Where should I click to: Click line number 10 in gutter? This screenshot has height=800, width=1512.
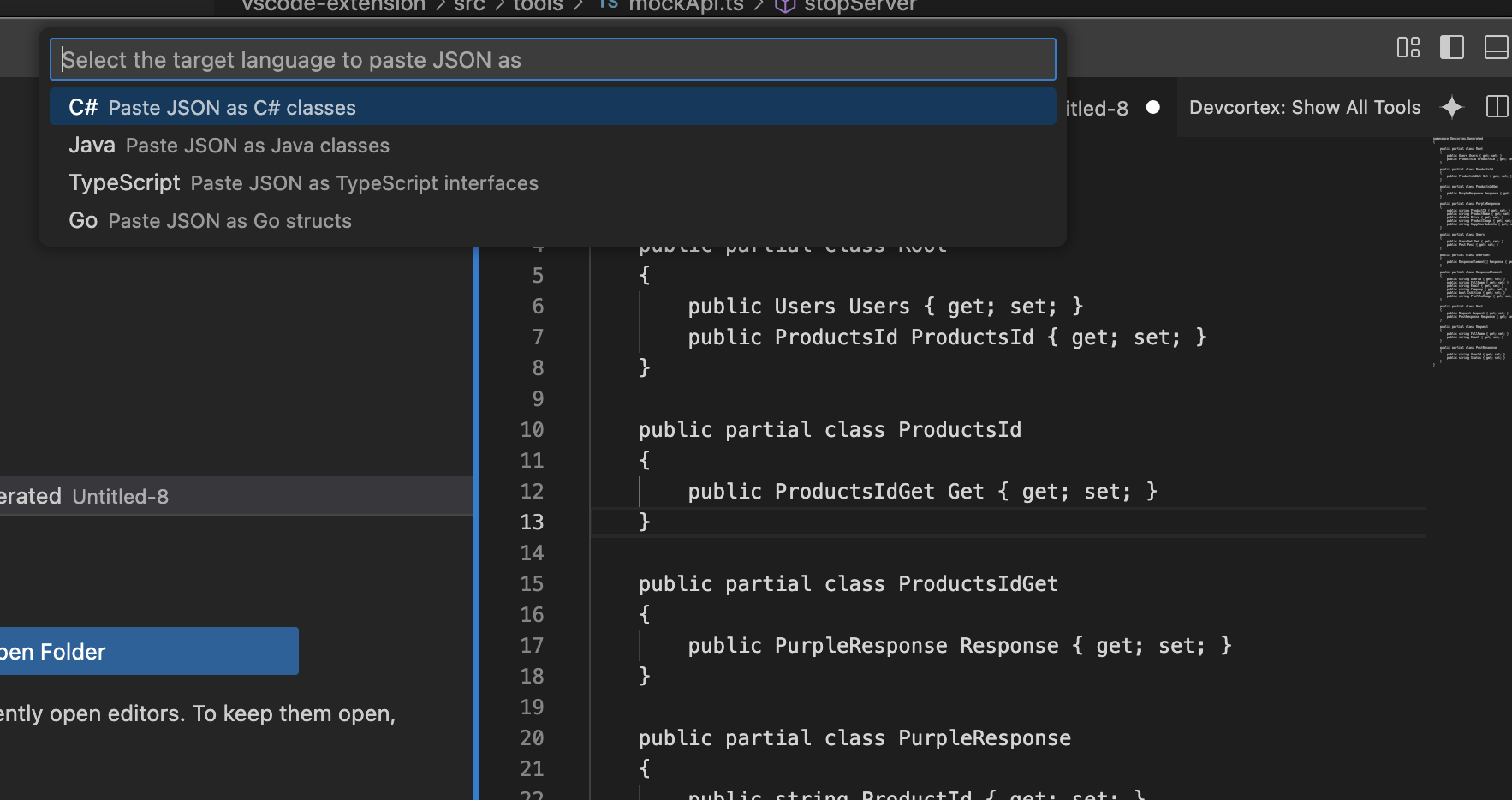point(532,429)
